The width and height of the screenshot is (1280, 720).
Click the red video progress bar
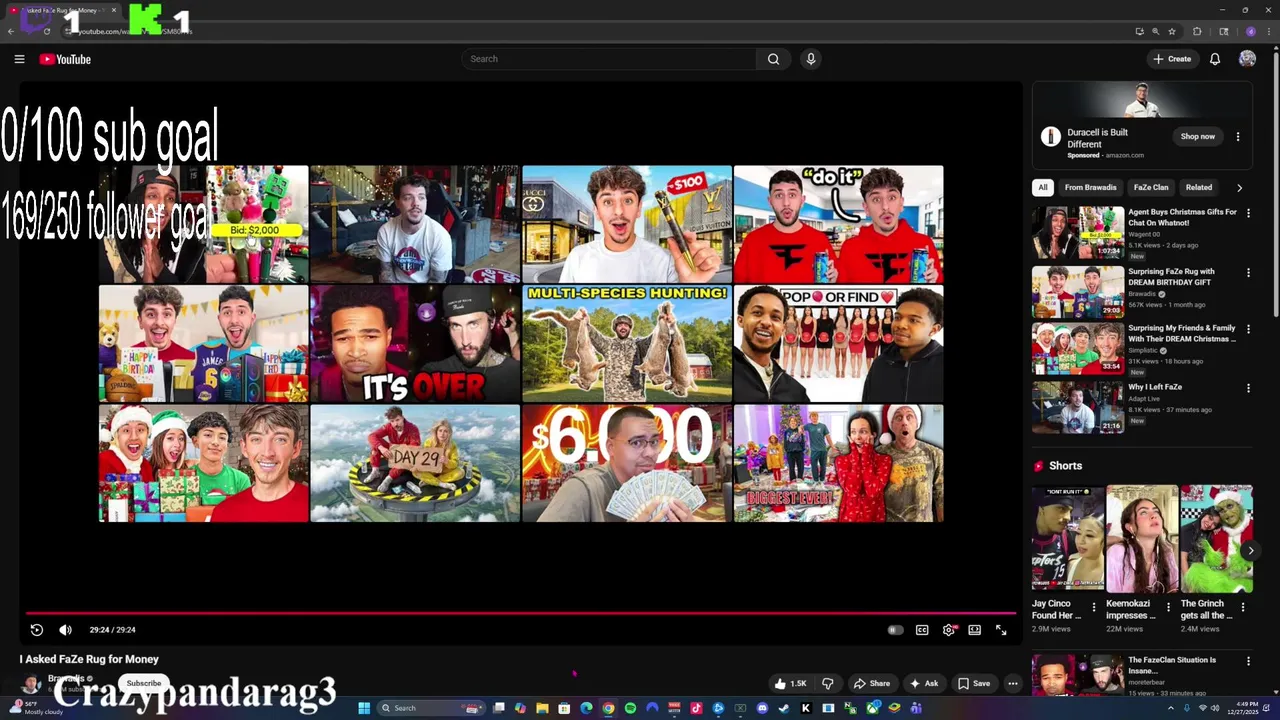(x=520, y=613)
